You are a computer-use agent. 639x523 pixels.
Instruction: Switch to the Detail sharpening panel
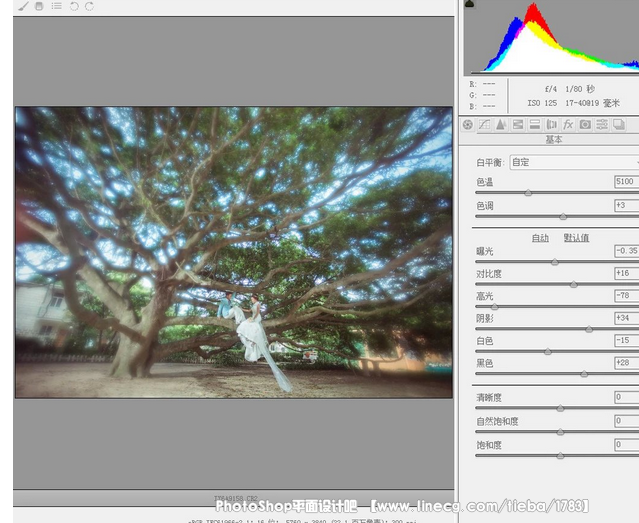click(x=501, y=125)
